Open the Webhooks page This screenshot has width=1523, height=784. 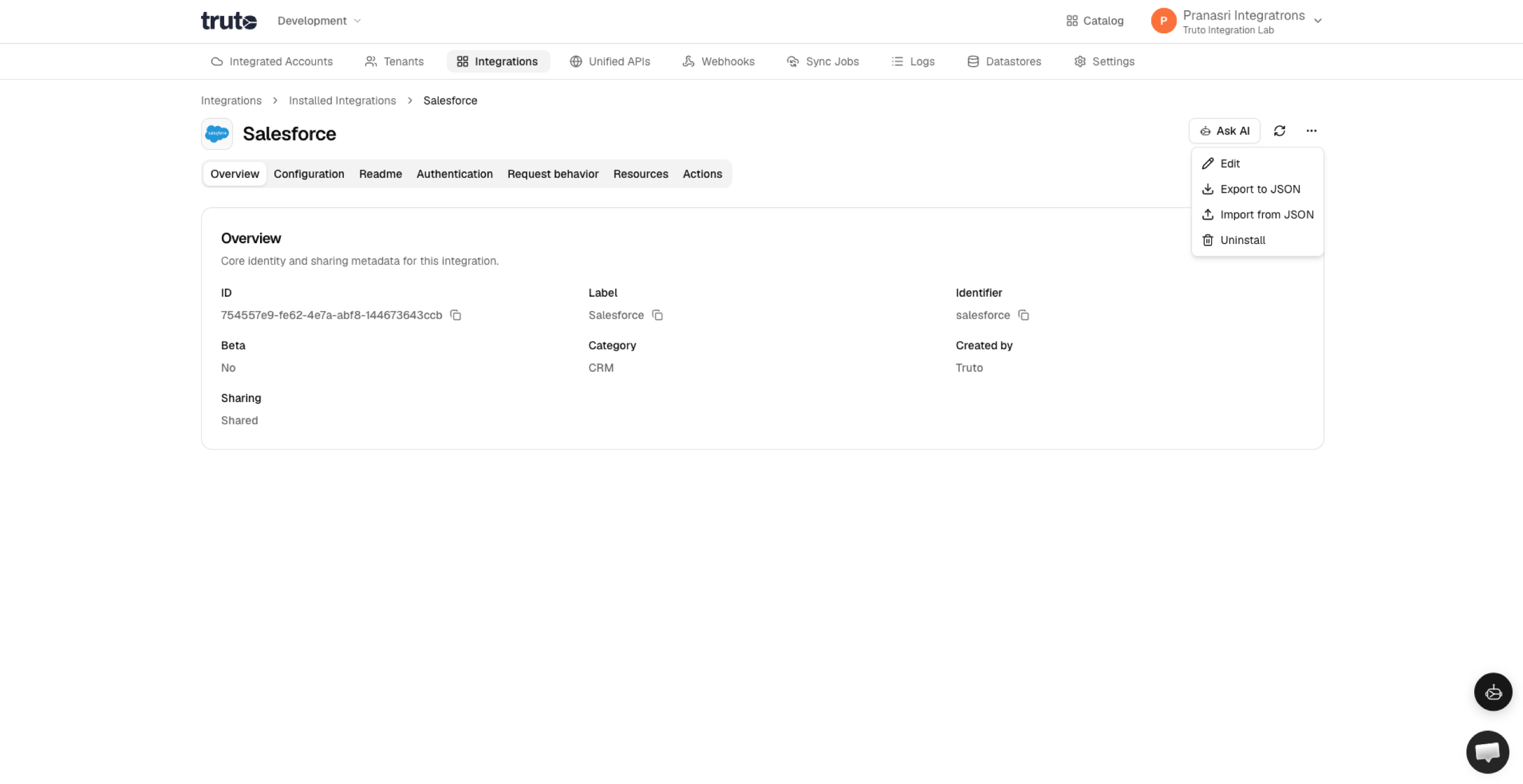click(719, 61)
